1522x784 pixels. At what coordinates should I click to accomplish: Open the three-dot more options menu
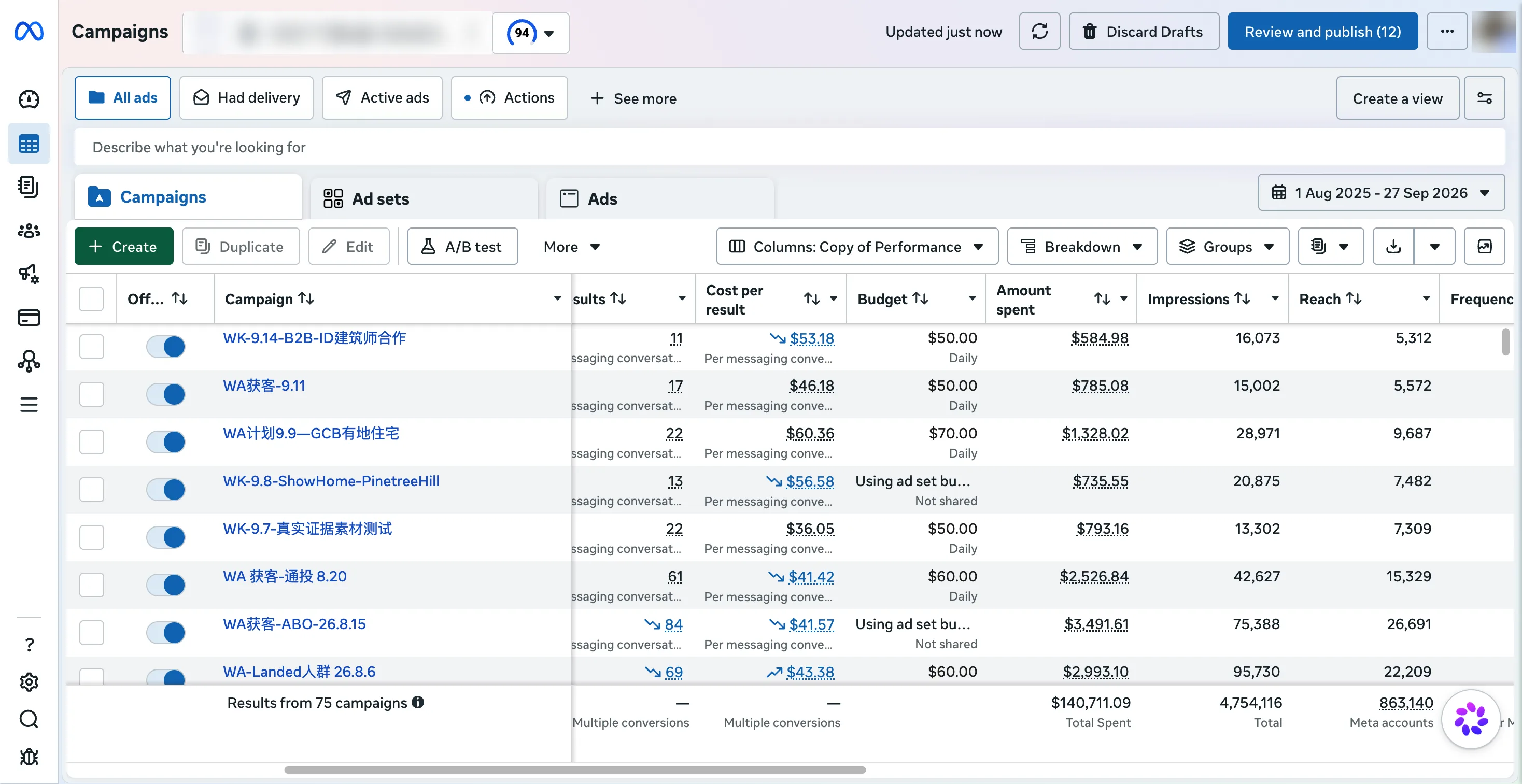click(x=1447, y=31)
